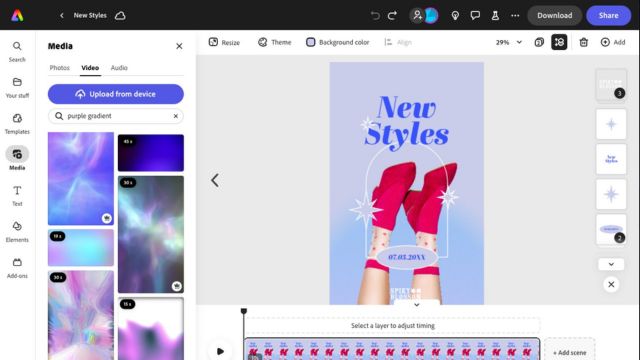
Task: Redo the last action
Action: (392, 16)
